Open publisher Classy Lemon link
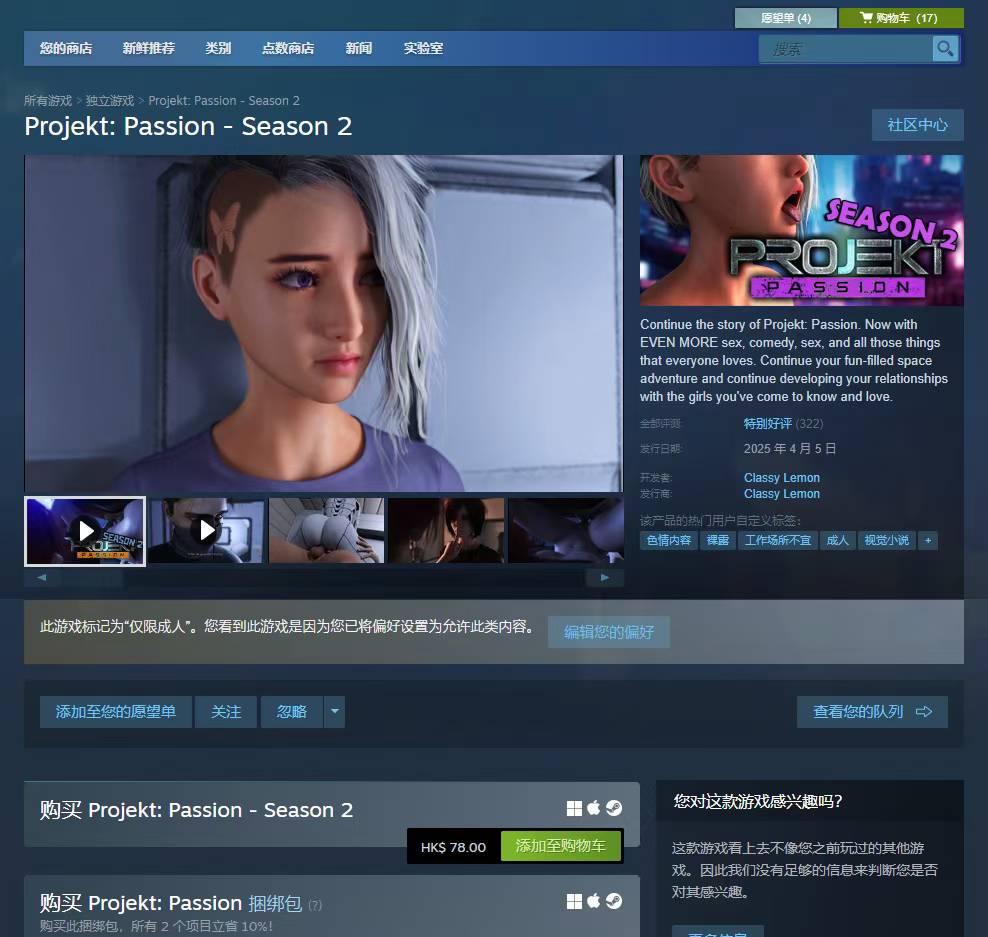This screenshot has height=937, width=988. coord(782,494)
